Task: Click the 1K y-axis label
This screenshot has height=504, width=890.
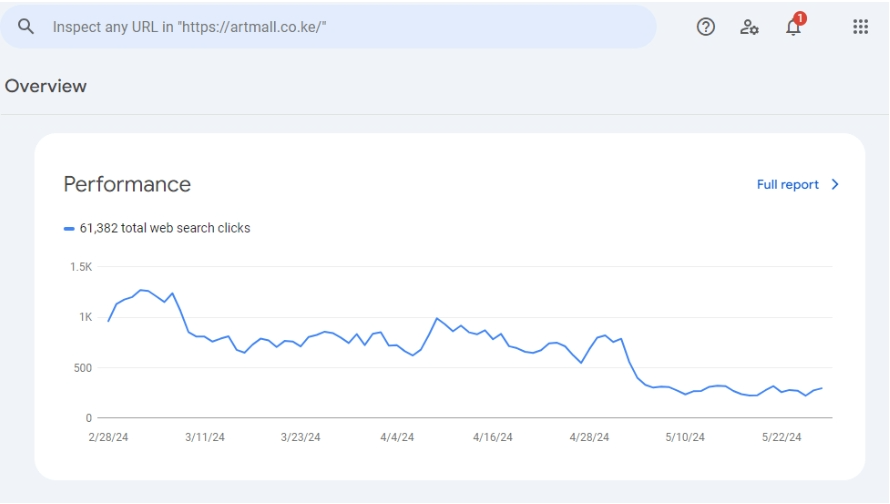Action: [86, 317]
